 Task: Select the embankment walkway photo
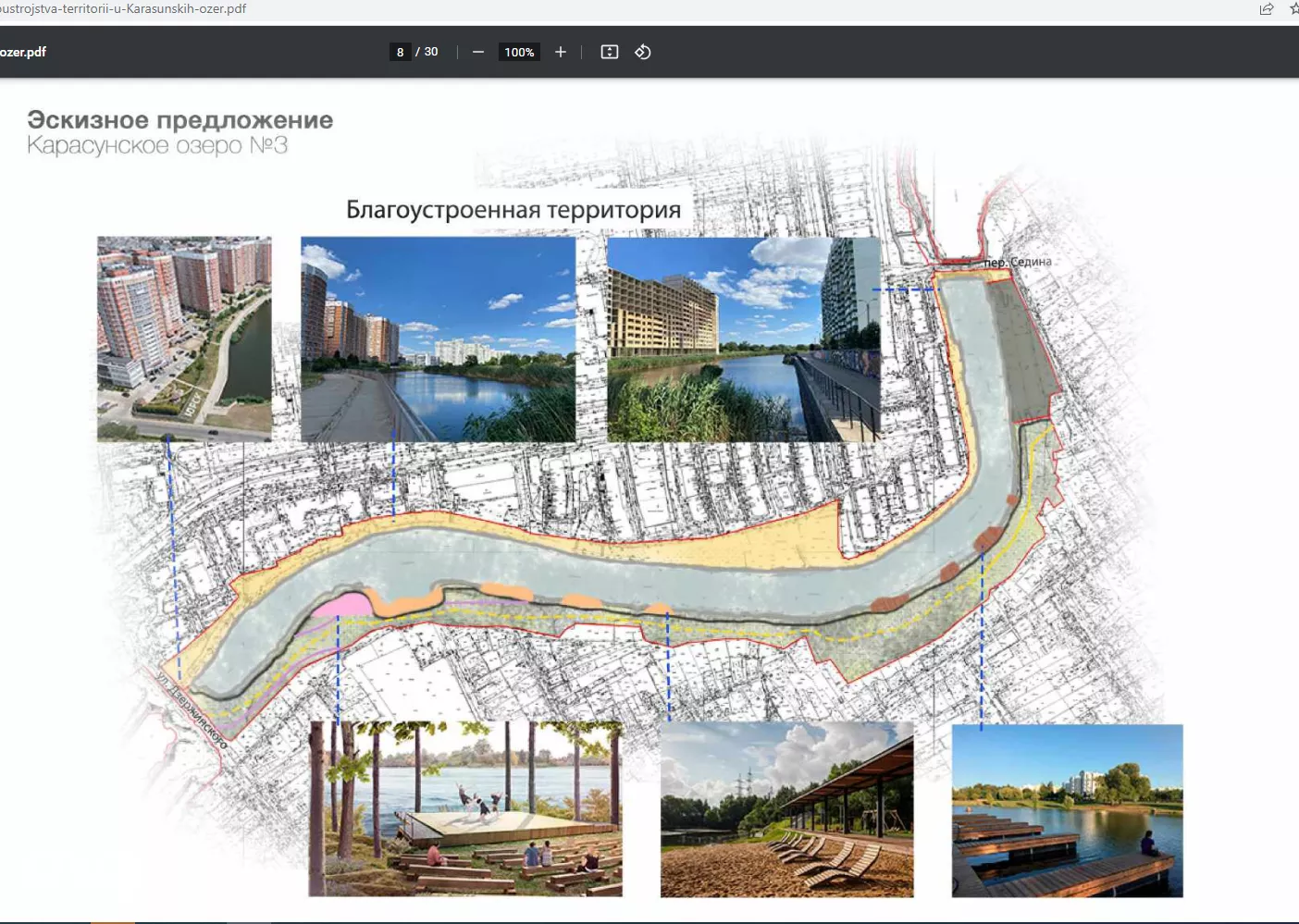[438, 339]
